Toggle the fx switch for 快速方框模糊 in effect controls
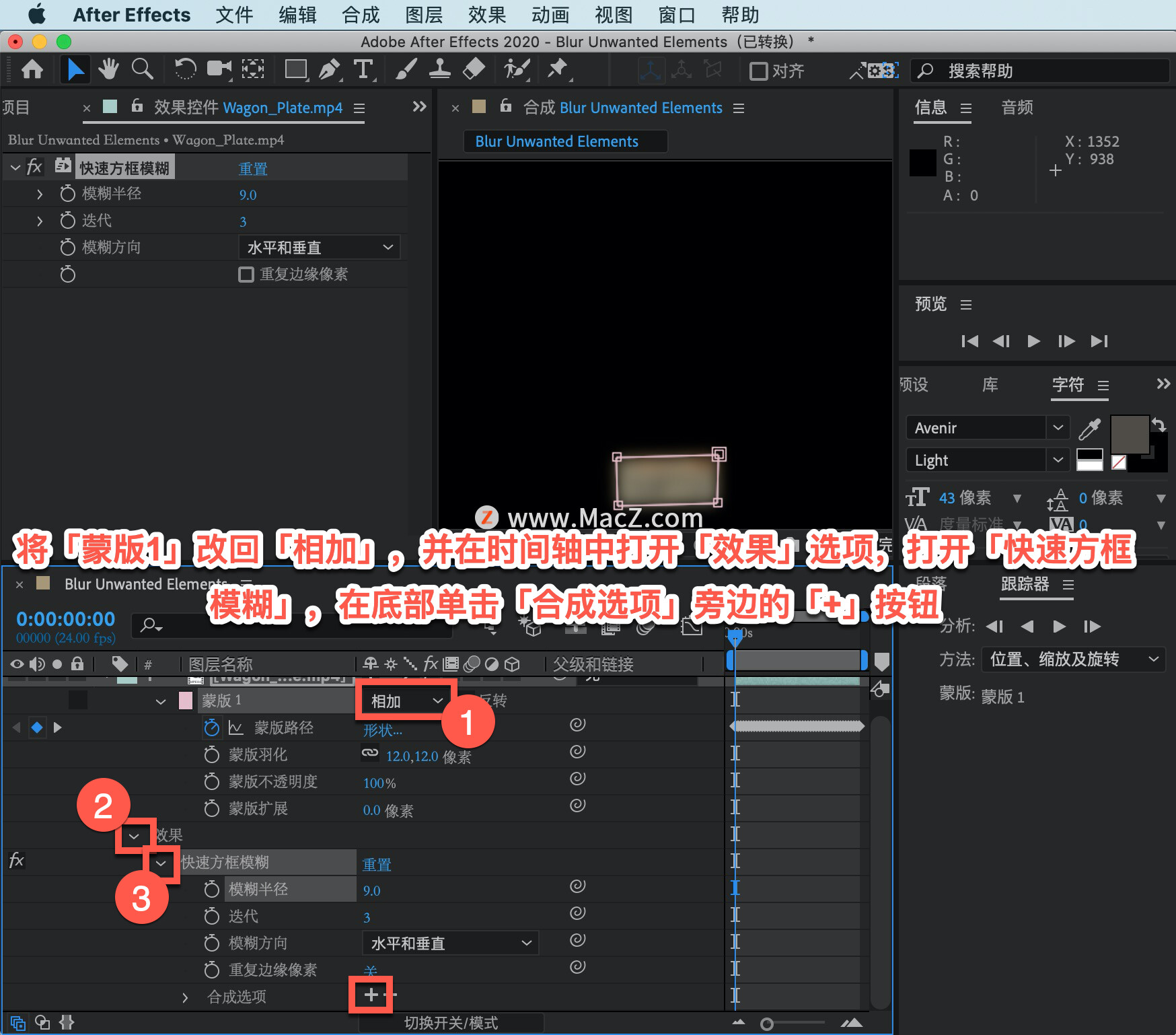This screenshot has height=1035, width=1176. 34,167
